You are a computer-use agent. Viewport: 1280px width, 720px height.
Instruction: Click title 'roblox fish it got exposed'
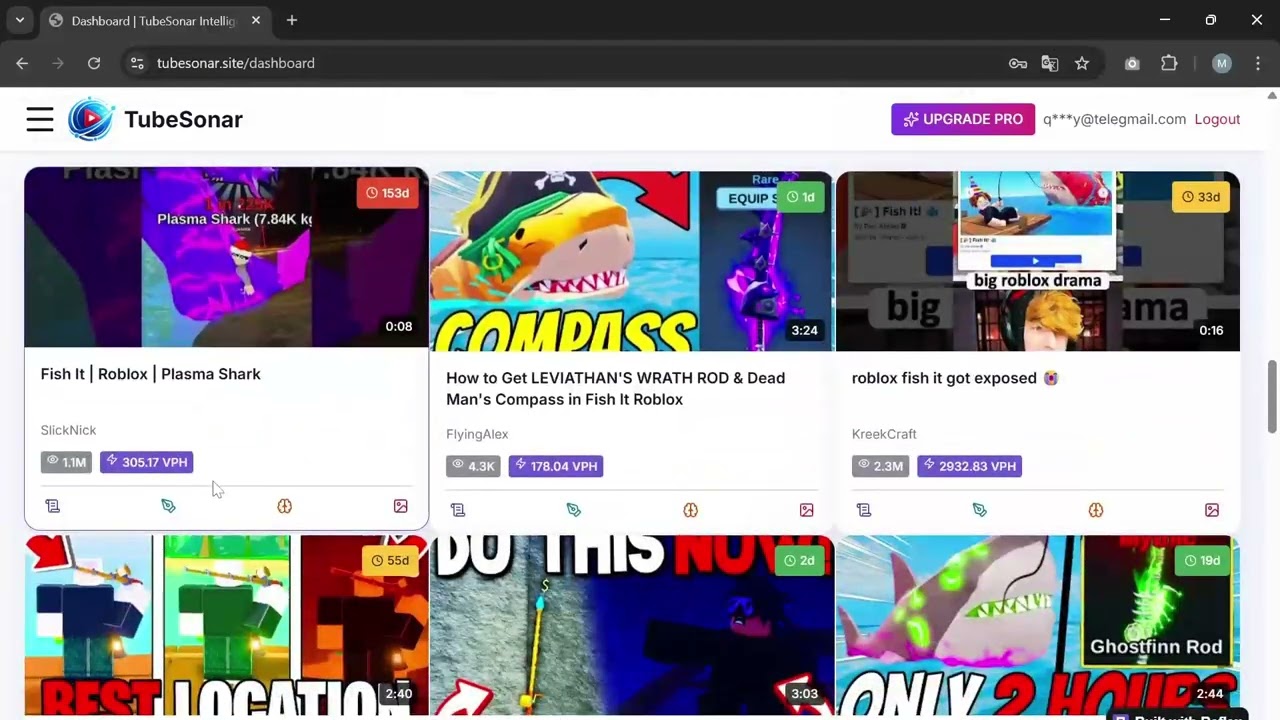945,378
